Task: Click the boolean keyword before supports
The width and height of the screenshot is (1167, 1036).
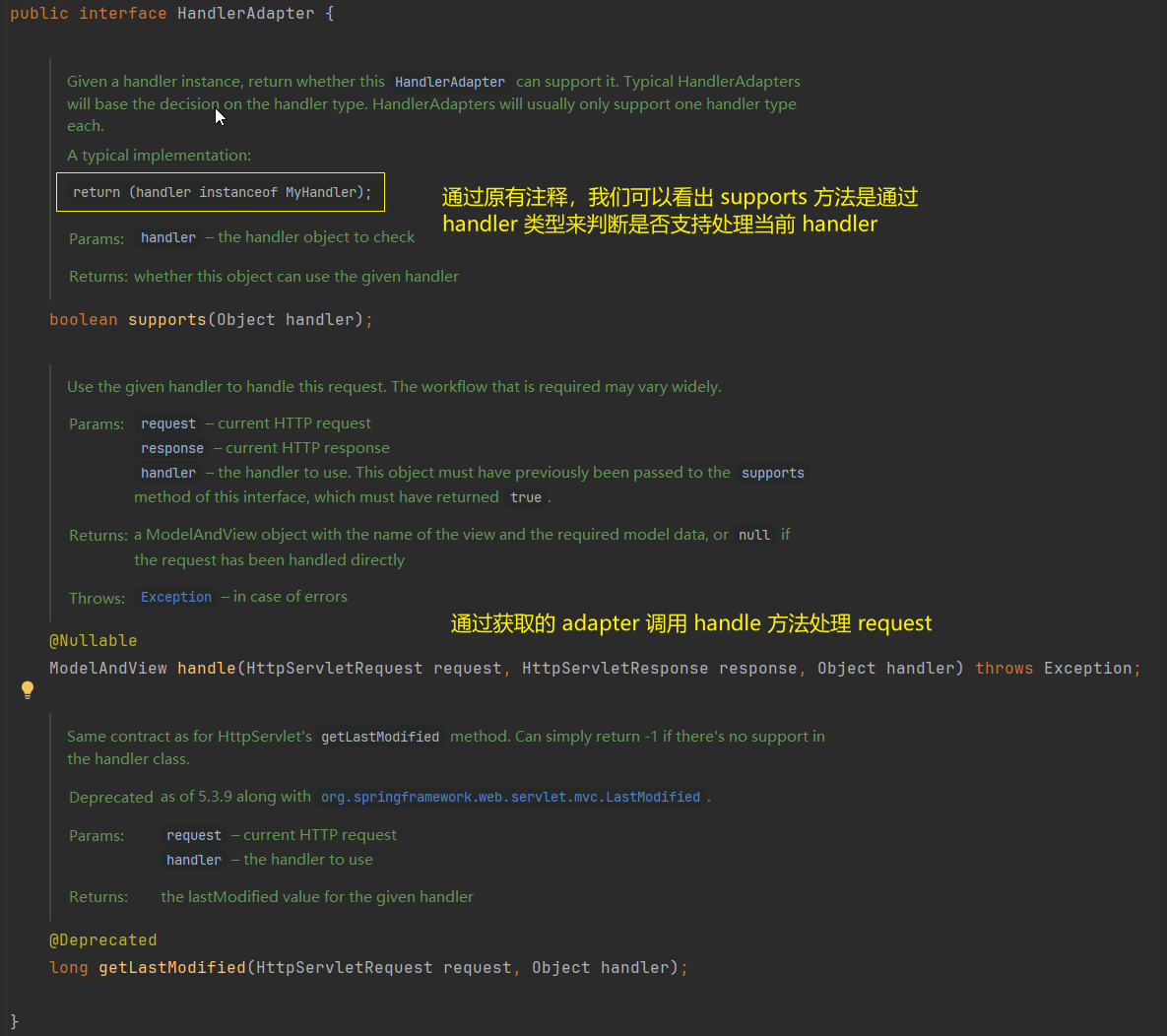Action: [84, 319]
